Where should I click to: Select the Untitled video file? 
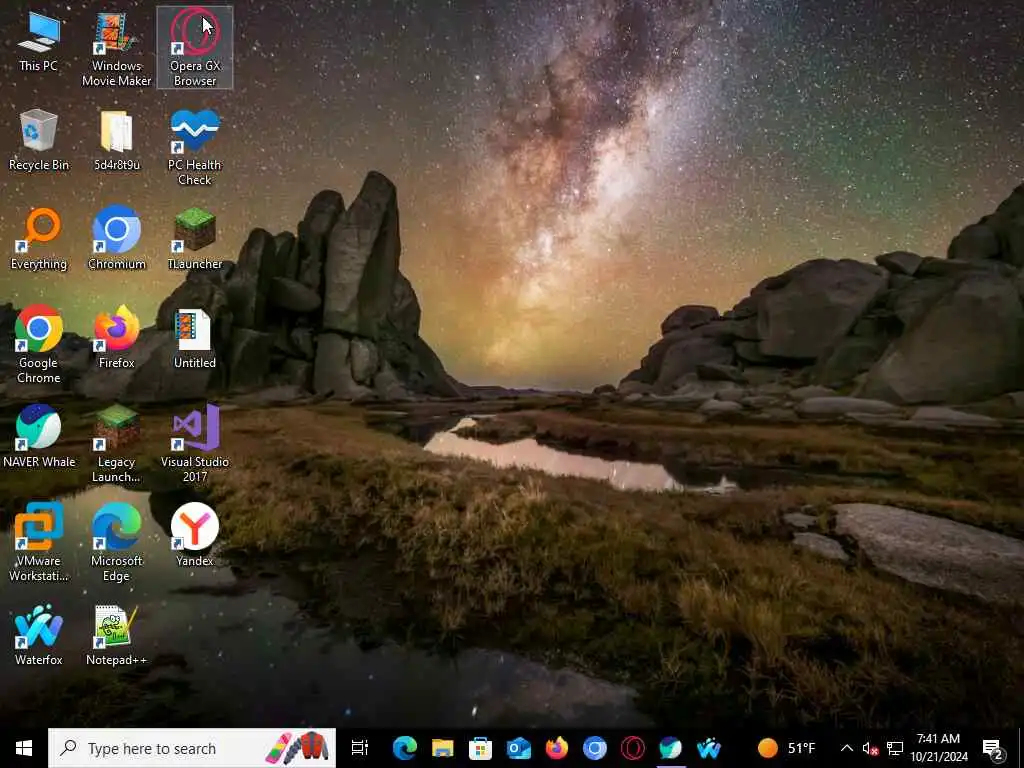(x=195, y=338)
